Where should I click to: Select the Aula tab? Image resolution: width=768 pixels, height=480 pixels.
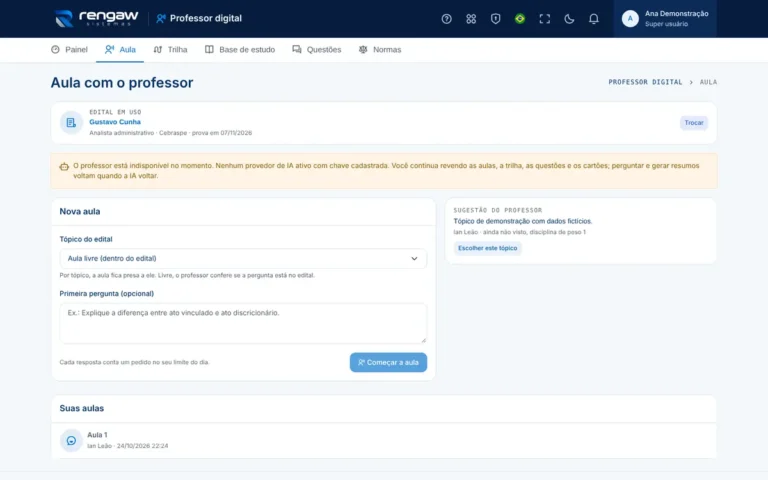click(120, 49)
